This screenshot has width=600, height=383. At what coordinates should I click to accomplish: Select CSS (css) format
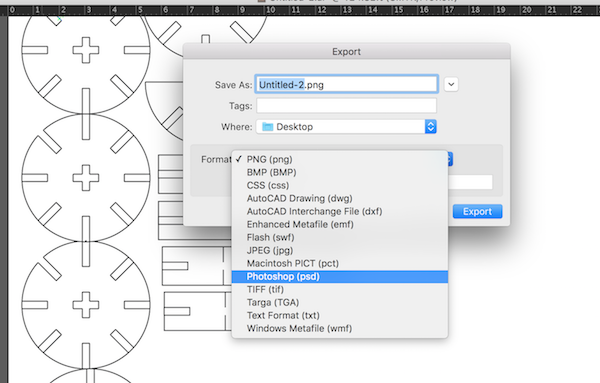coord(340,185)
